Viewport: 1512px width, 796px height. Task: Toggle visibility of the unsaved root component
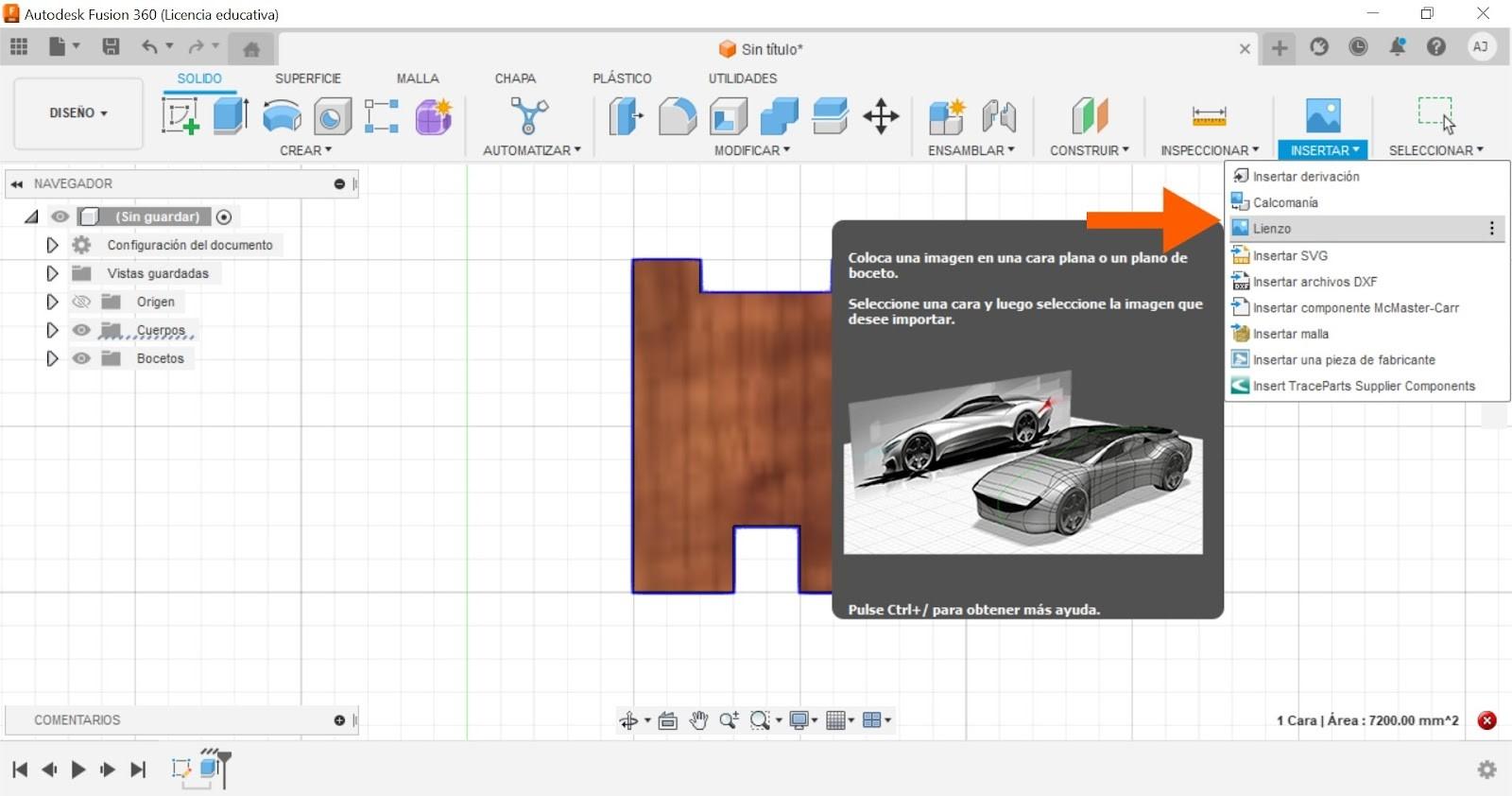(x=60, y=216)
